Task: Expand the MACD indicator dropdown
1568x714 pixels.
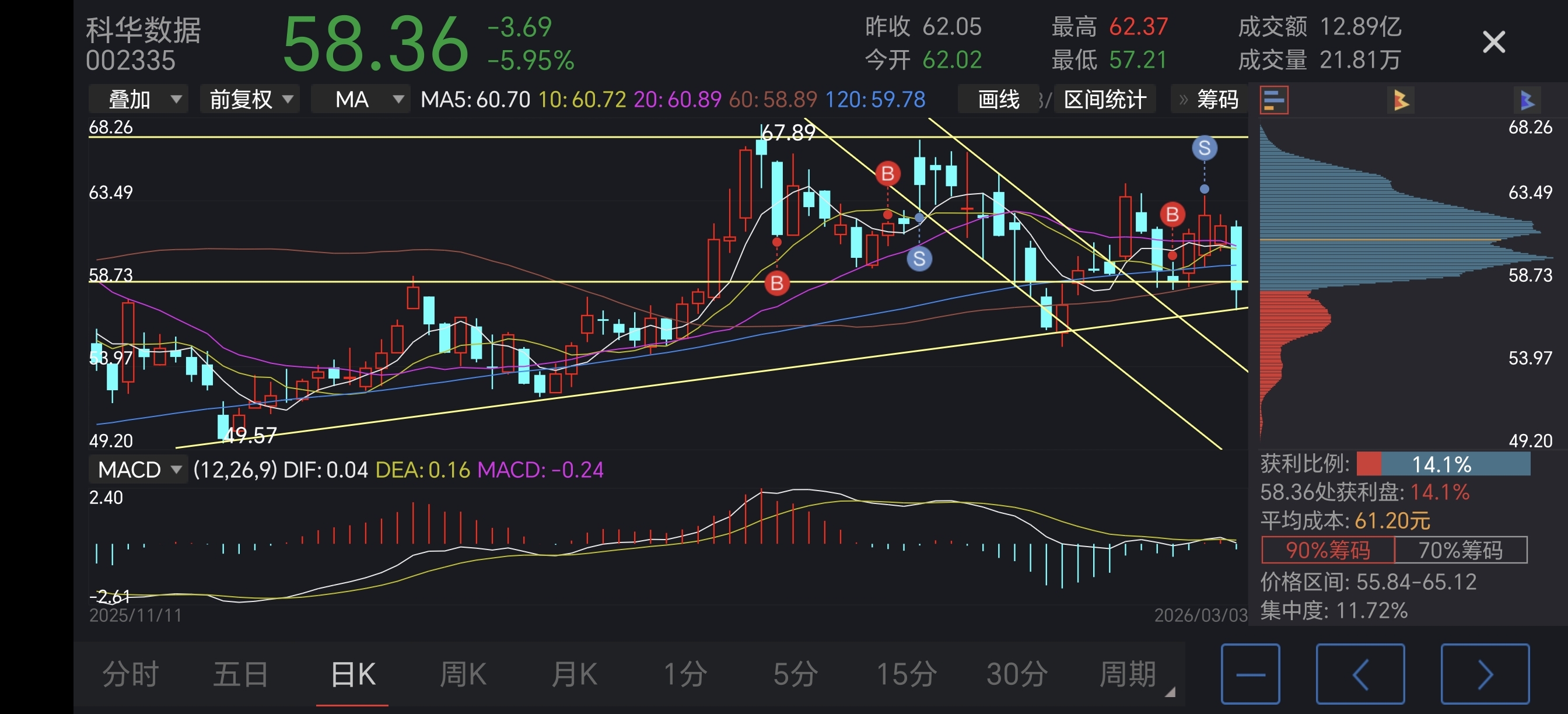Action: point(139,470)
